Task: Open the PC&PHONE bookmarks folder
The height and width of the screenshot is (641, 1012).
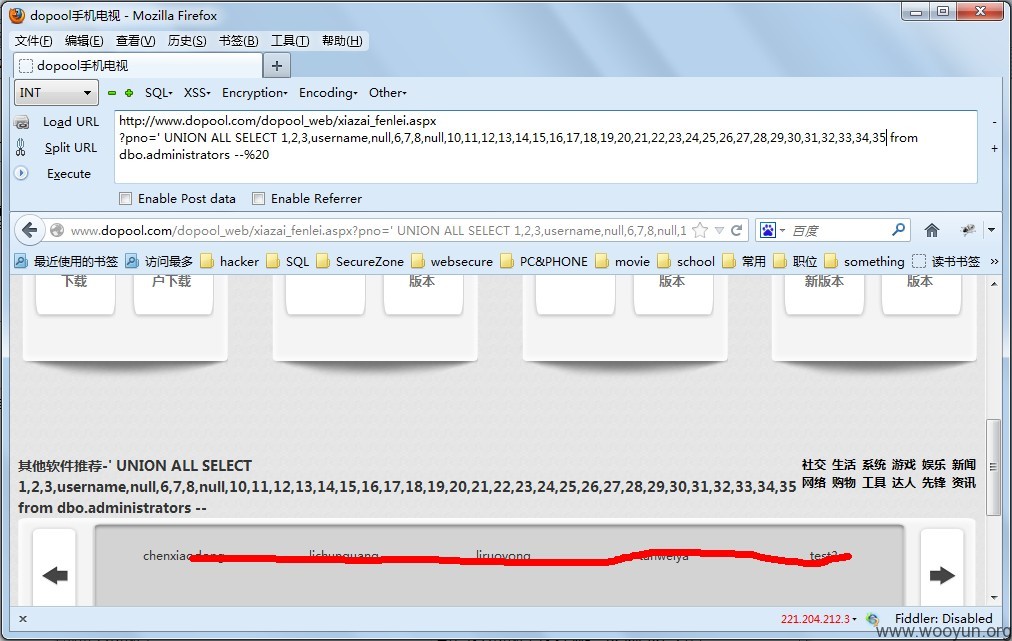Action: pyautogui.click(x=544, y=261)
